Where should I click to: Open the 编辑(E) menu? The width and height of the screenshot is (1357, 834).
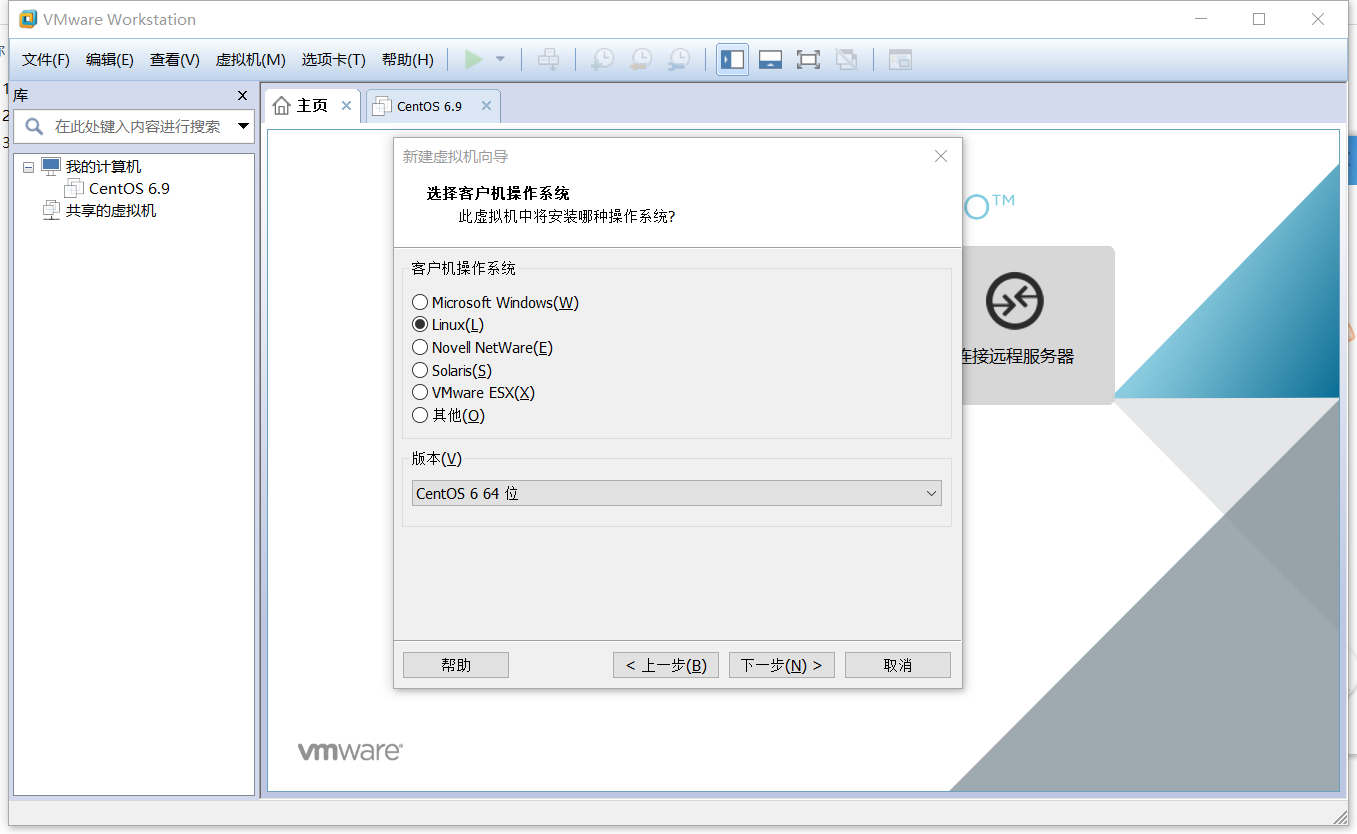click(110, 60)
